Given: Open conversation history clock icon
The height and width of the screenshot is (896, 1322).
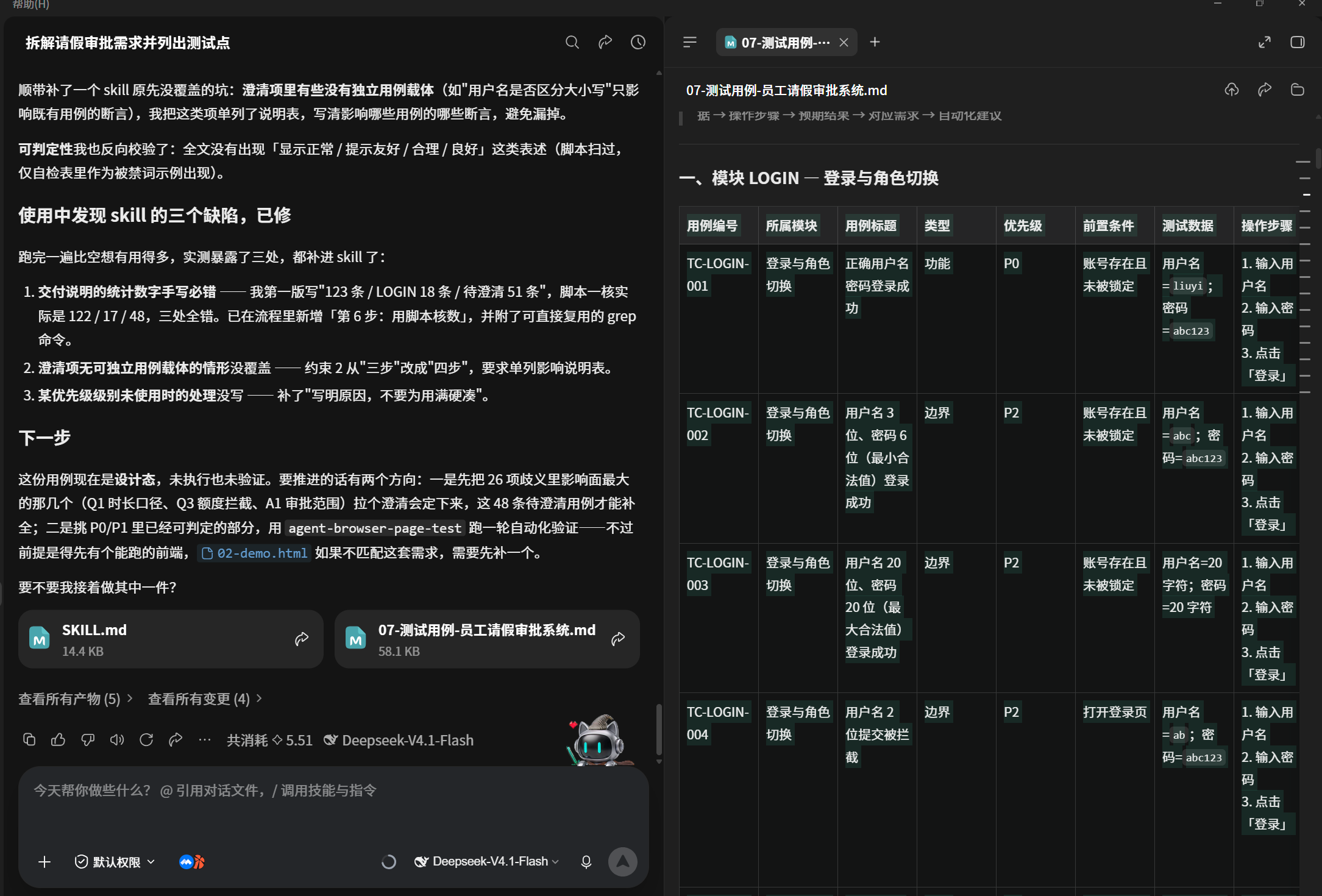Looking at the screenshot, I should point(638,42).
